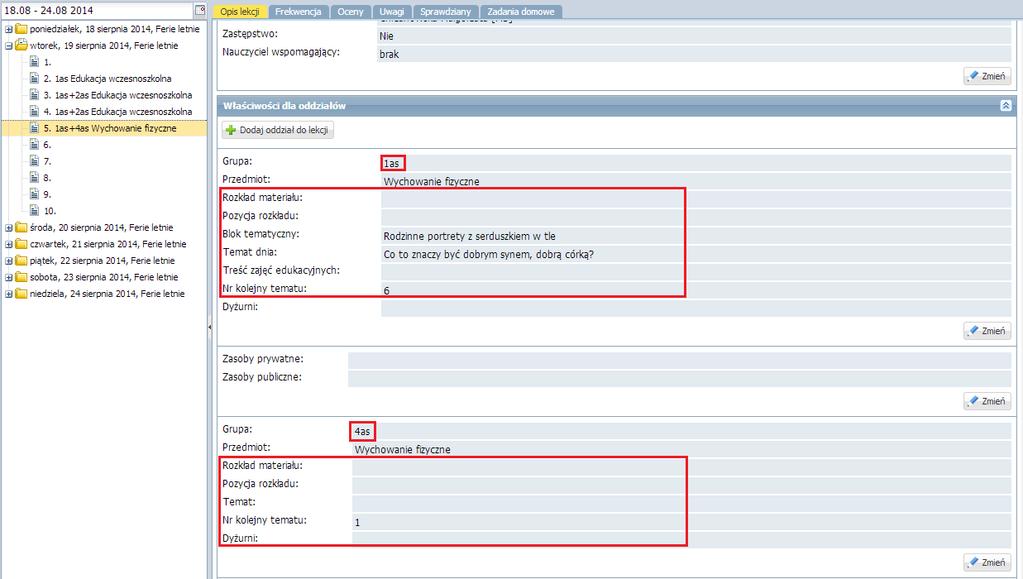
Task: Click Zmień below Zasoby publiczne
Action: coord(987,401)
